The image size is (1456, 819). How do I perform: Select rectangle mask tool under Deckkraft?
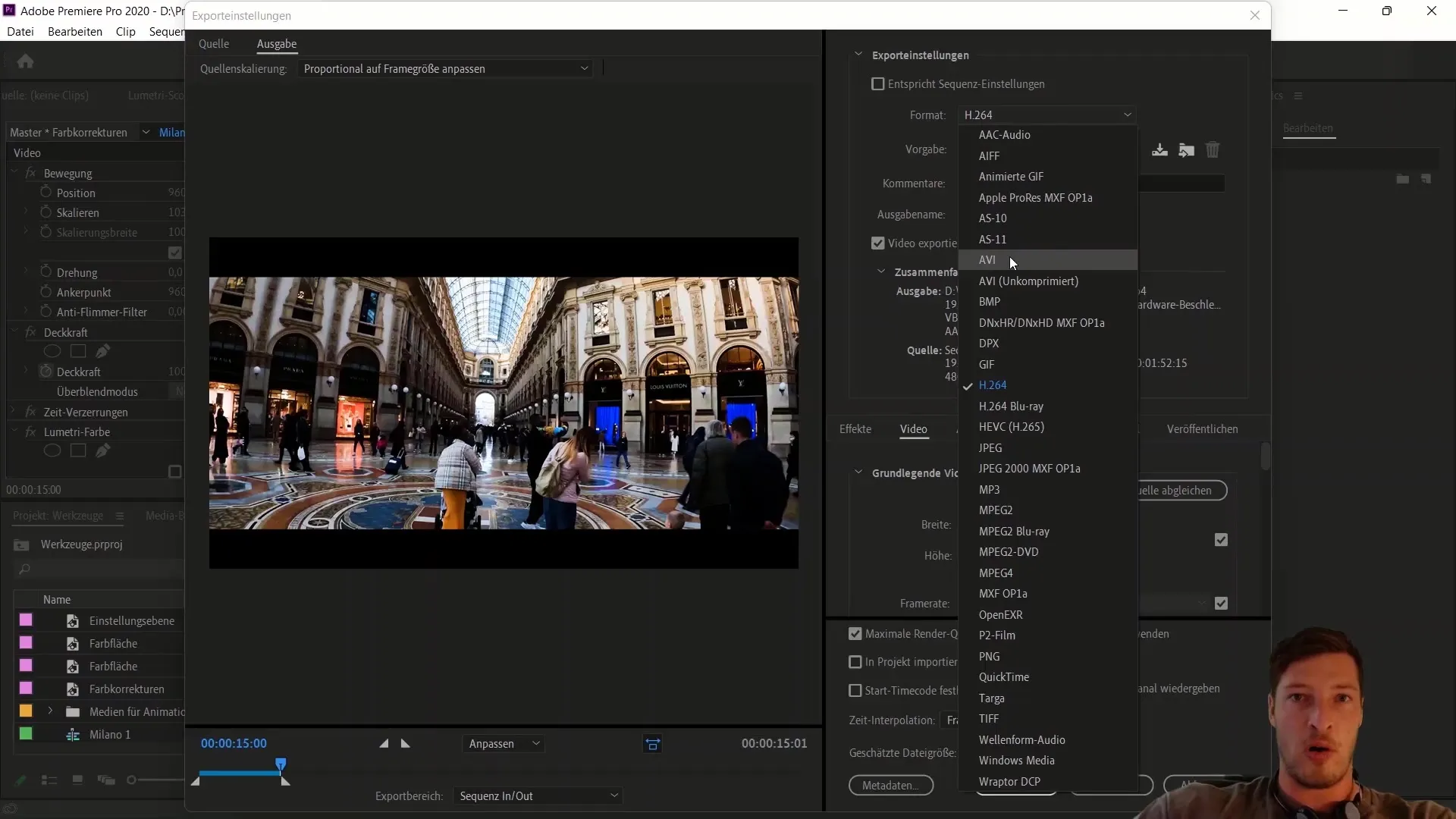click(78, 351)
